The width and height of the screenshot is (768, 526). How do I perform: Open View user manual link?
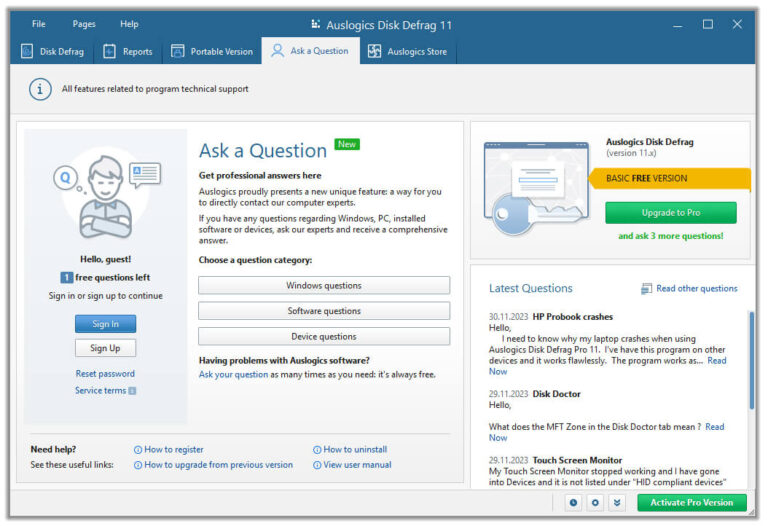[x=357, y=465]
